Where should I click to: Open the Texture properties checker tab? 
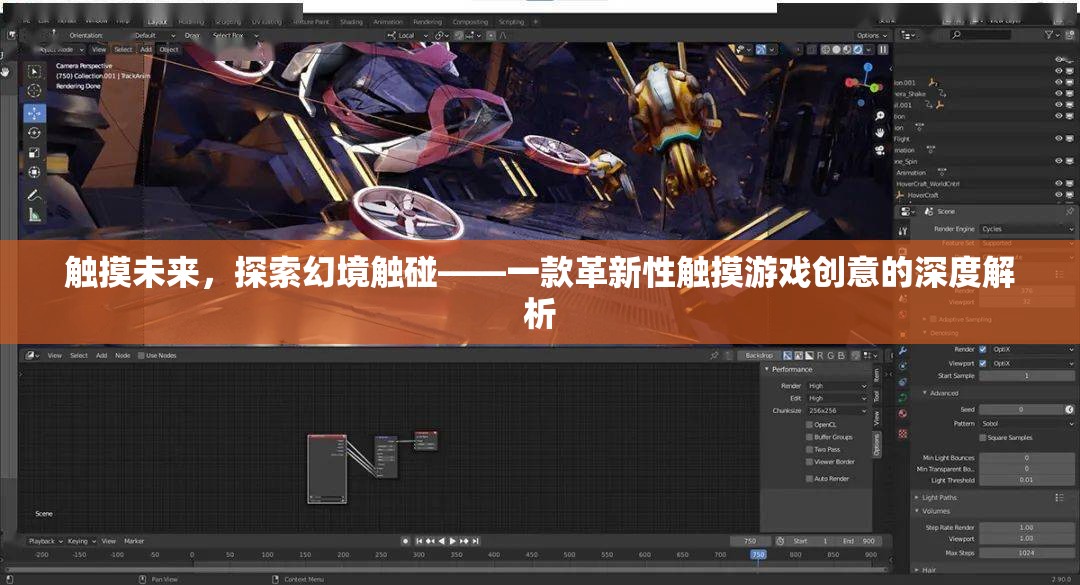[902, 433]
